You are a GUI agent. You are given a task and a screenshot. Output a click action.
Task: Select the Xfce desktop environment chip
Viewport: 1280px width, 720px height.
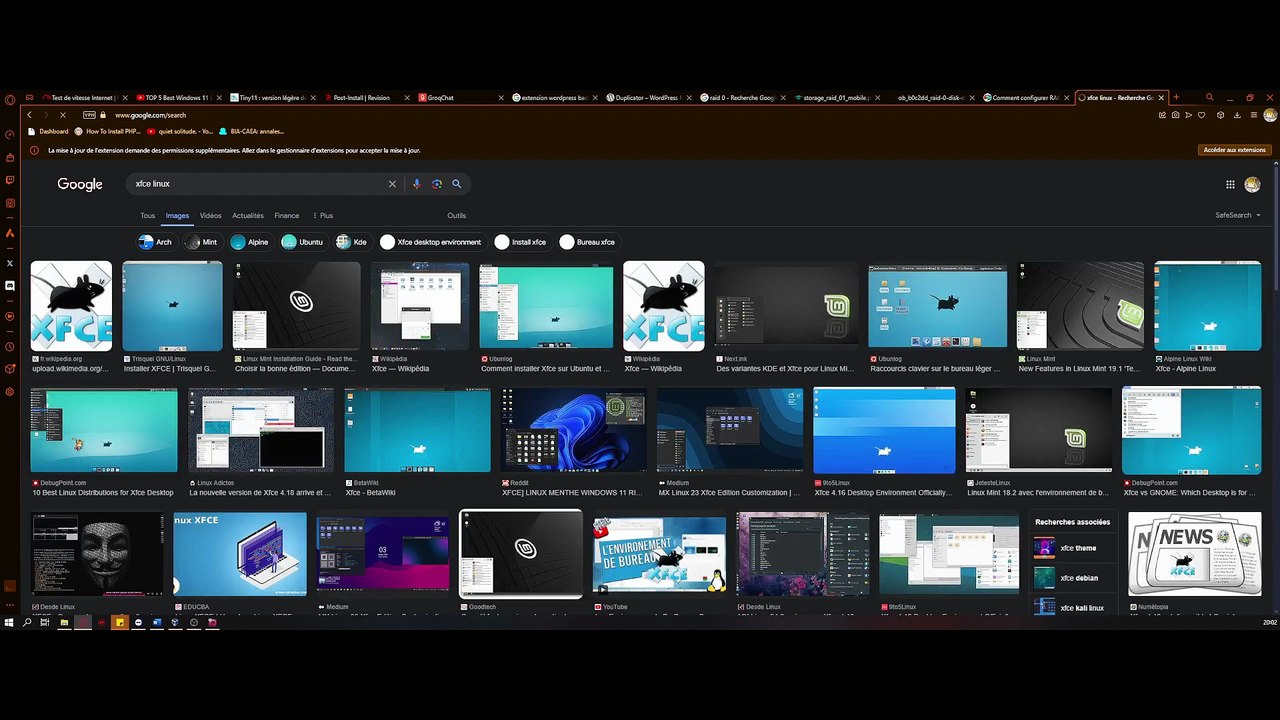431,242
